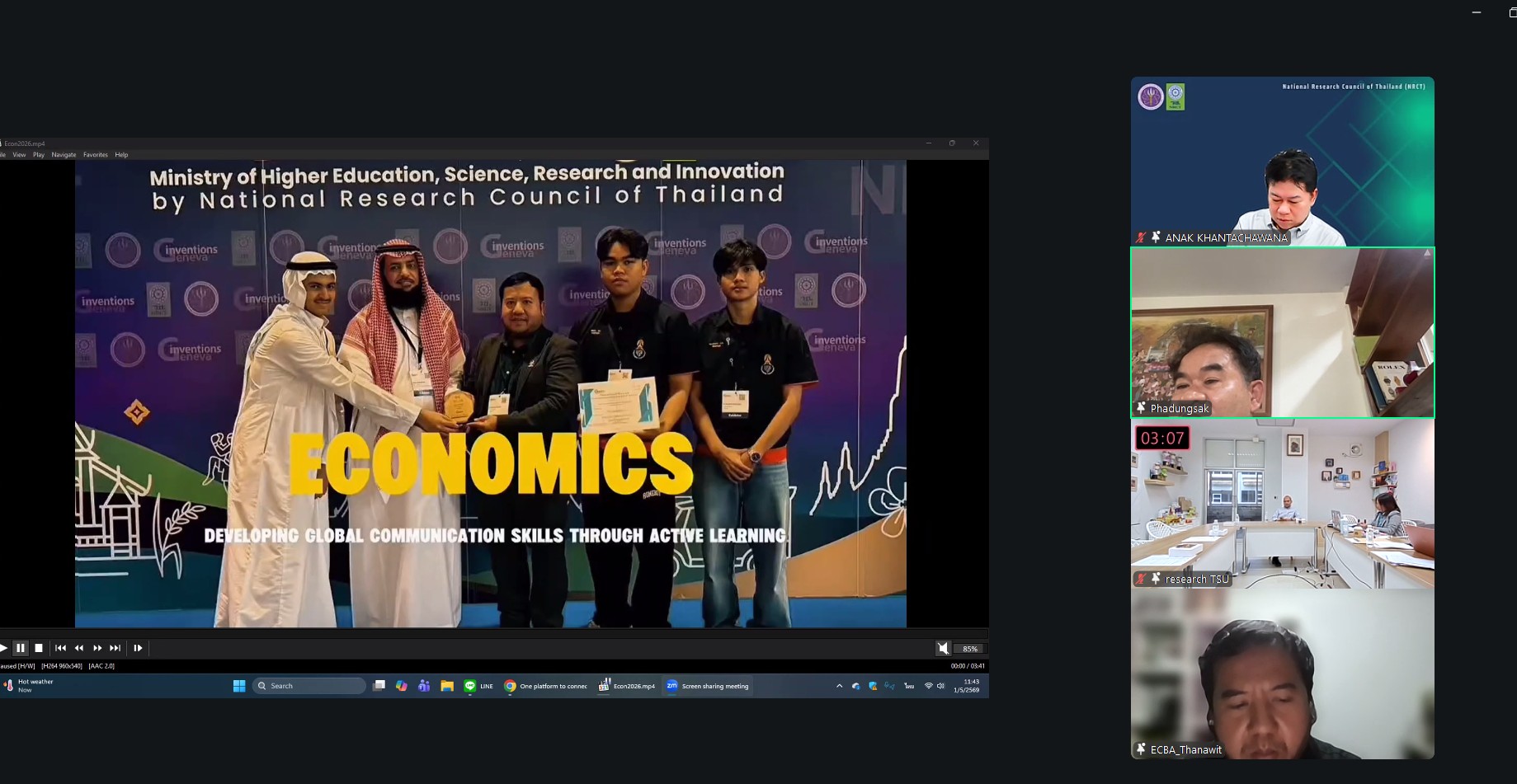Launch Copilot from the taskbar
The image size is (1517, 784).
point(402,686)
